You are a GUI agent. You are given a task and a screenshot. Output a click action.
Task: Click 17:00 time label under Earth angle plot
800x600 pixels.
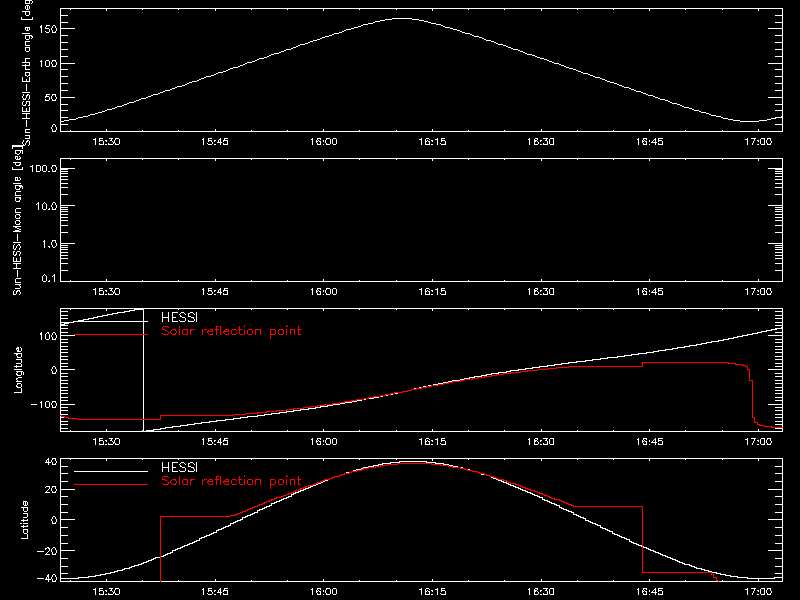click(758, 142)
